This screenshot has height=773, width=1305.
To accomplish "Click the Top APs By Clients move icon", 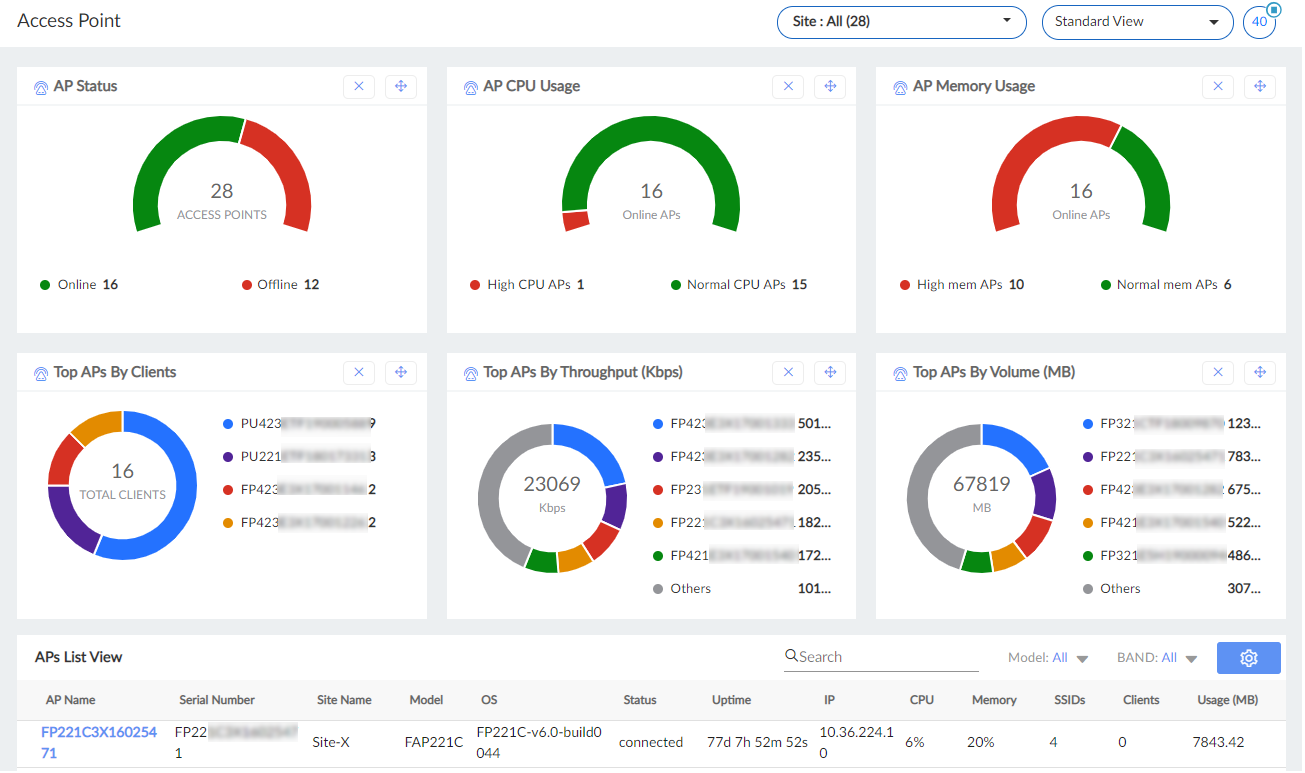I will click(401, 372).
